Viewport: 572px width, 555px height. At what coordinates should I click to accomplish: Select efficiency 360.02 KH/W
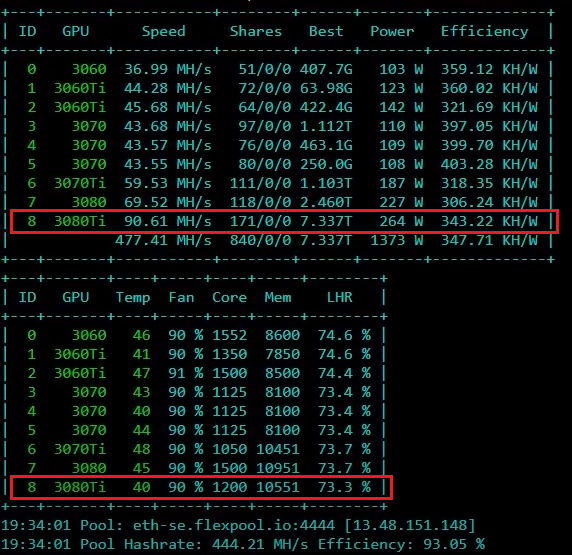click(489, 88)
